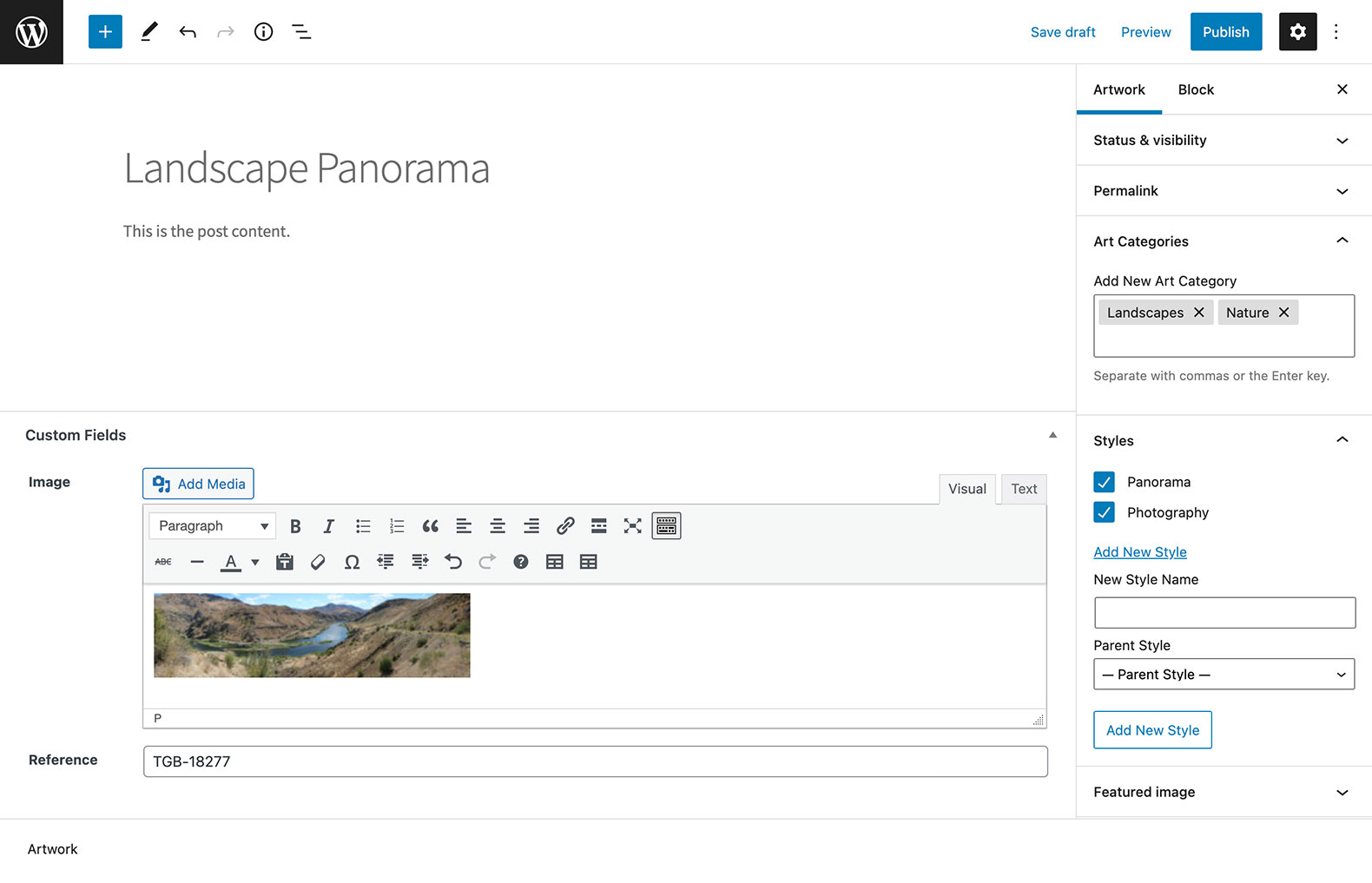Toggle fullscreen mode in the editor toolbar
The image size is (1372, 883).
tap(632, 526)
